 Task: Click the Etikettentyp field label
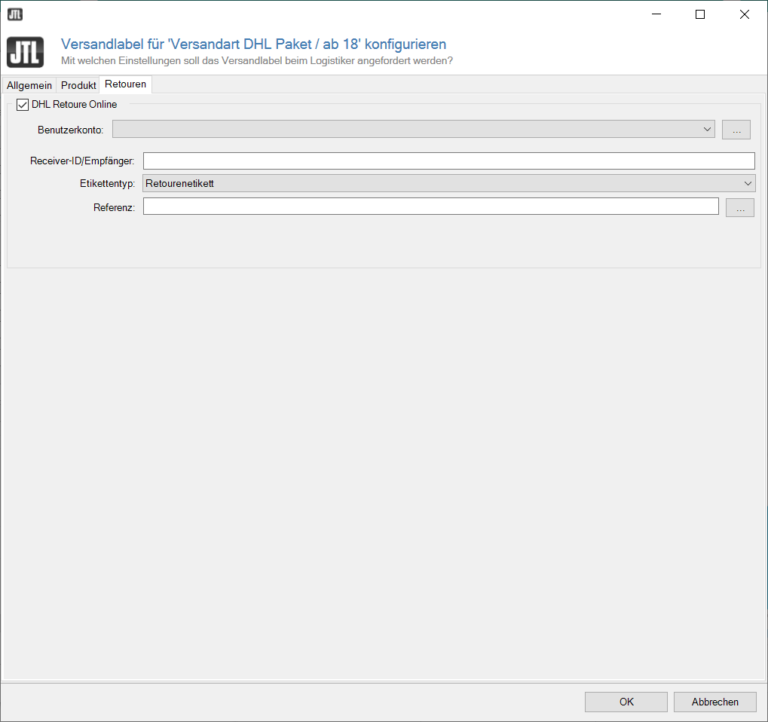(x=106, y=184)
